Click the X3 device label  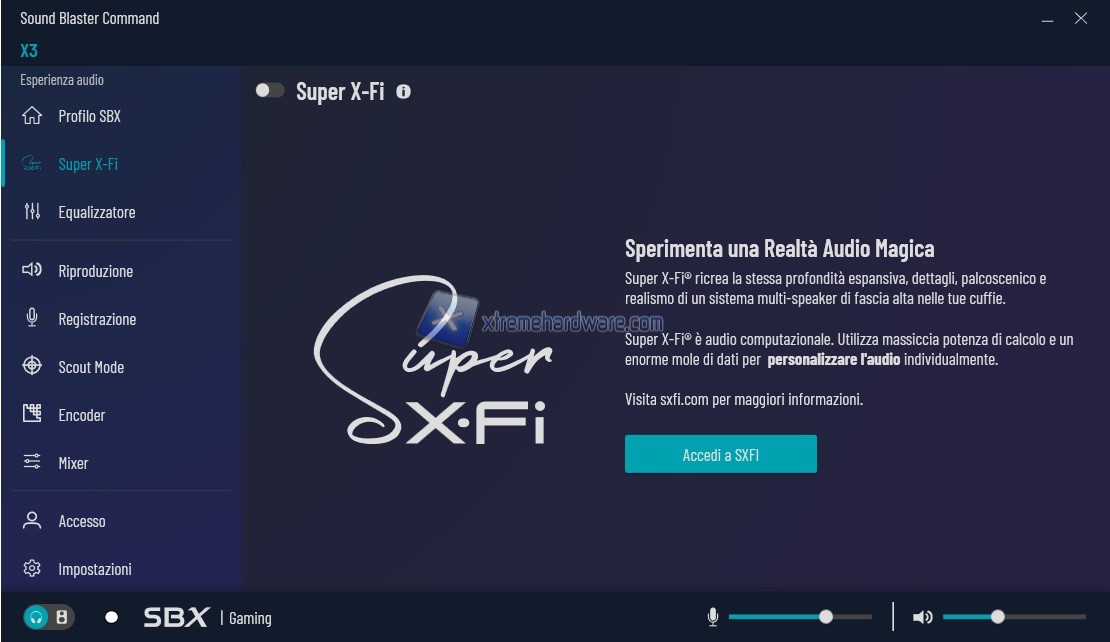point(29,51)
